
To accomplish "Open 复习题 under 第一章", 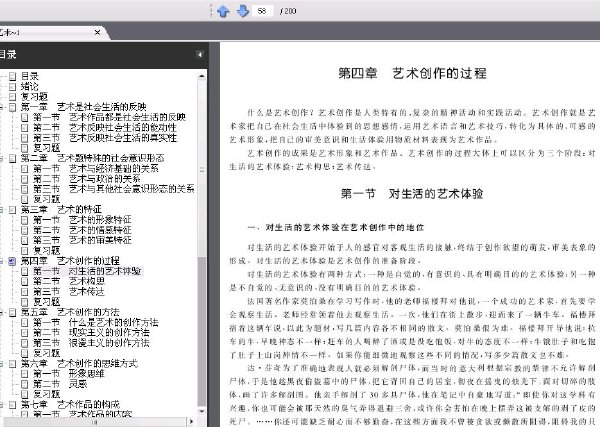I will coord(46,148).
